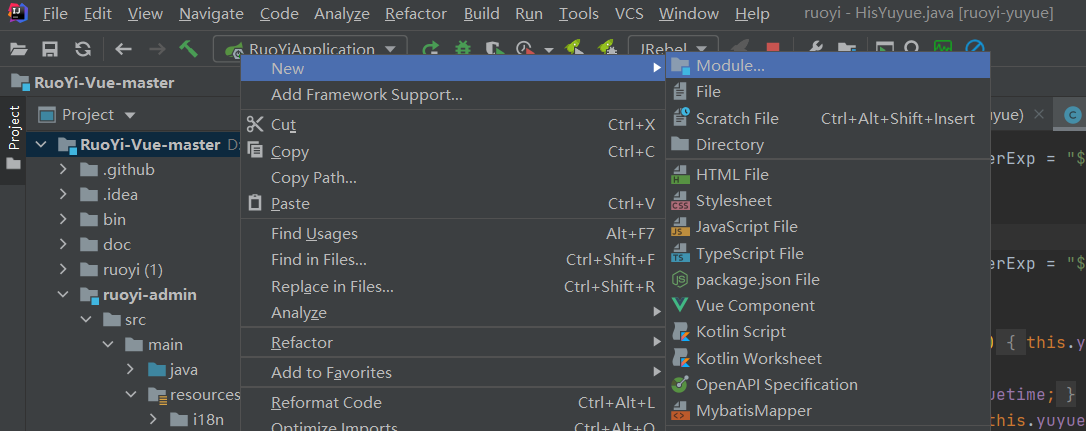Click the IntelliJ IDEA logo icon
This screenshot has height=431, width=1086.
click(x=19, y=13)
